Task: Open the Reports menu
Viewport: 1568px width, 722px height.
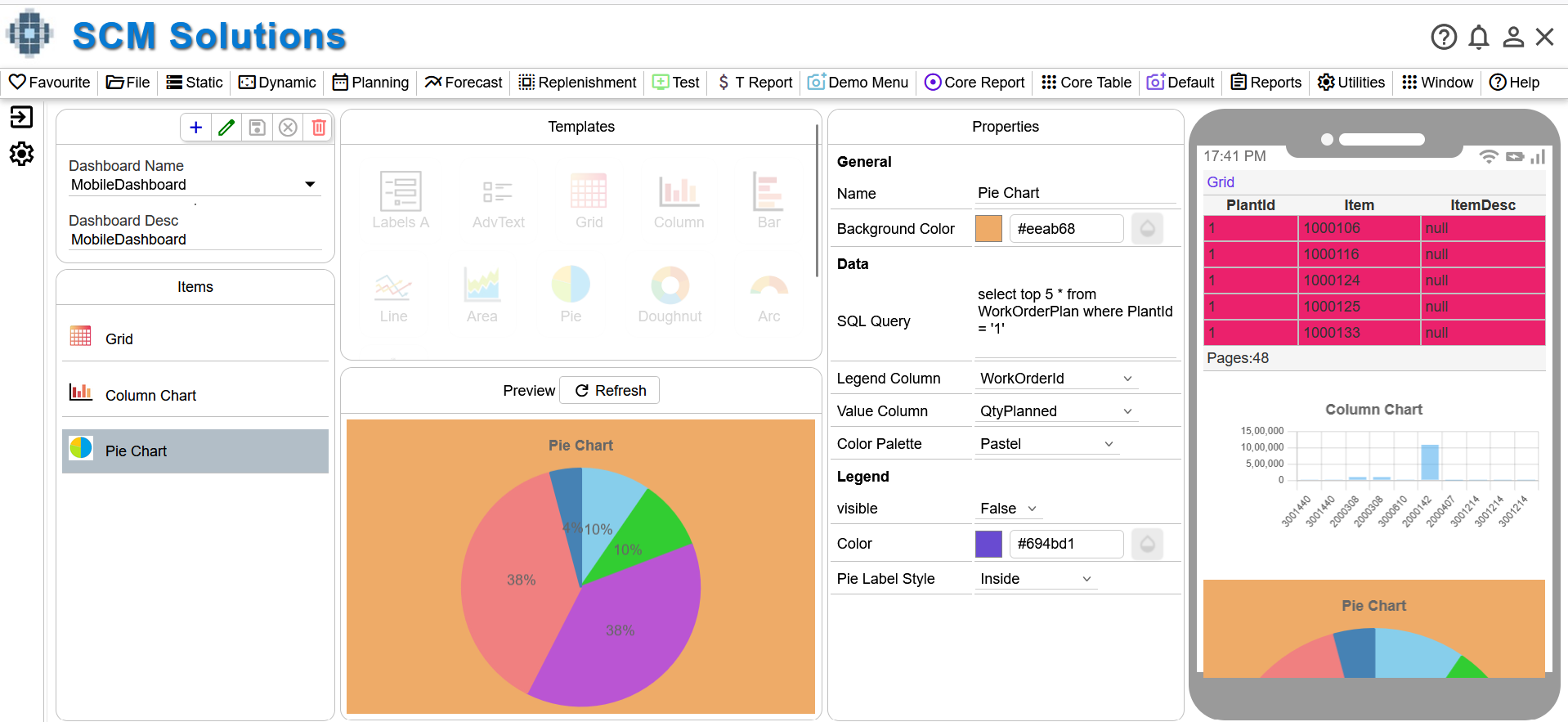Action: (x=1266, y=83)
